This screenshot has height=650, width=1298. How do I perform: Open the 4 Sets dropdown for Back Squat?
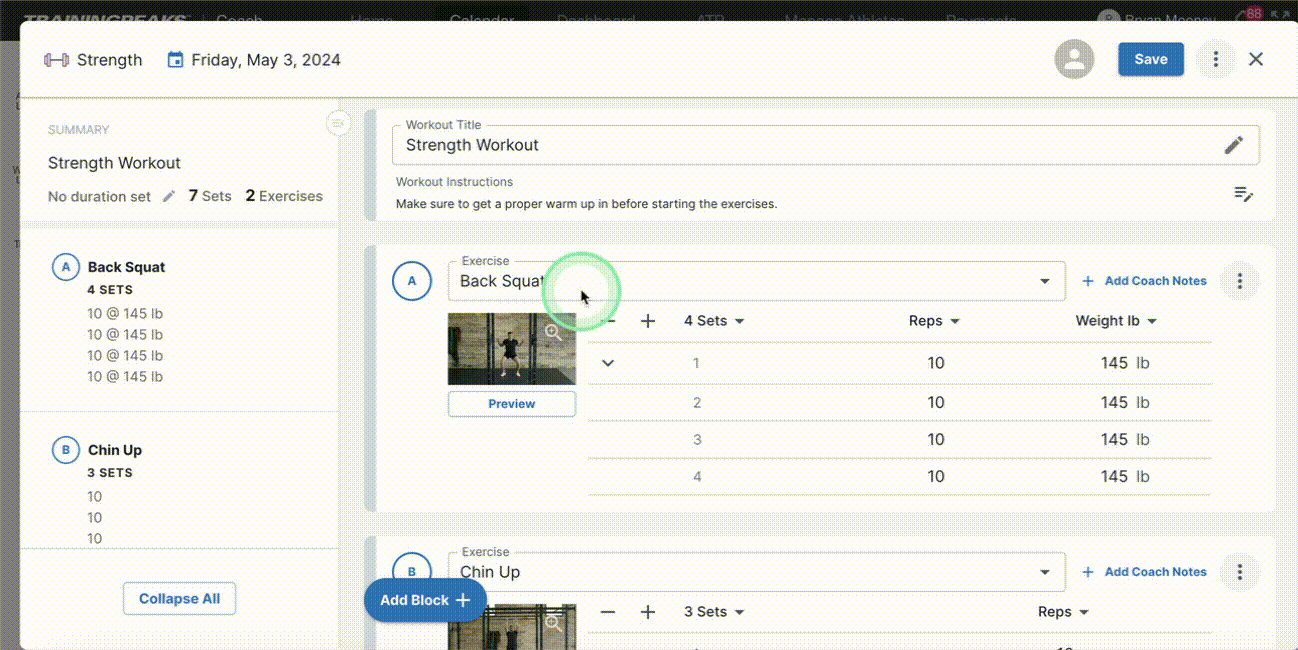[x=714, y=320]
